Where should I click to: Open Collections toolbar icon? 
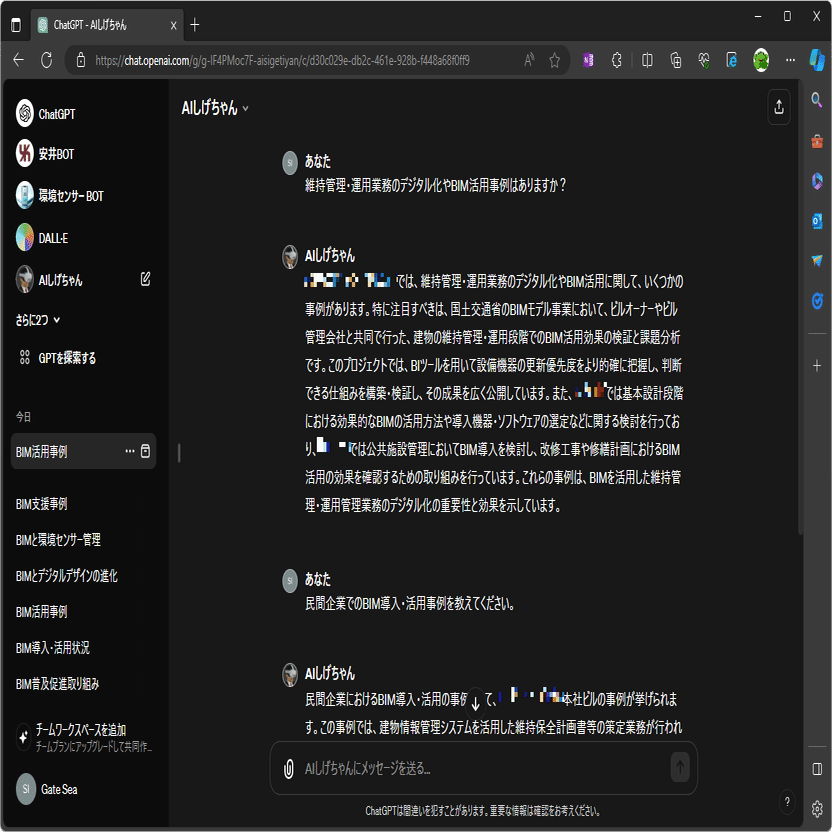(x=675, y=60)
